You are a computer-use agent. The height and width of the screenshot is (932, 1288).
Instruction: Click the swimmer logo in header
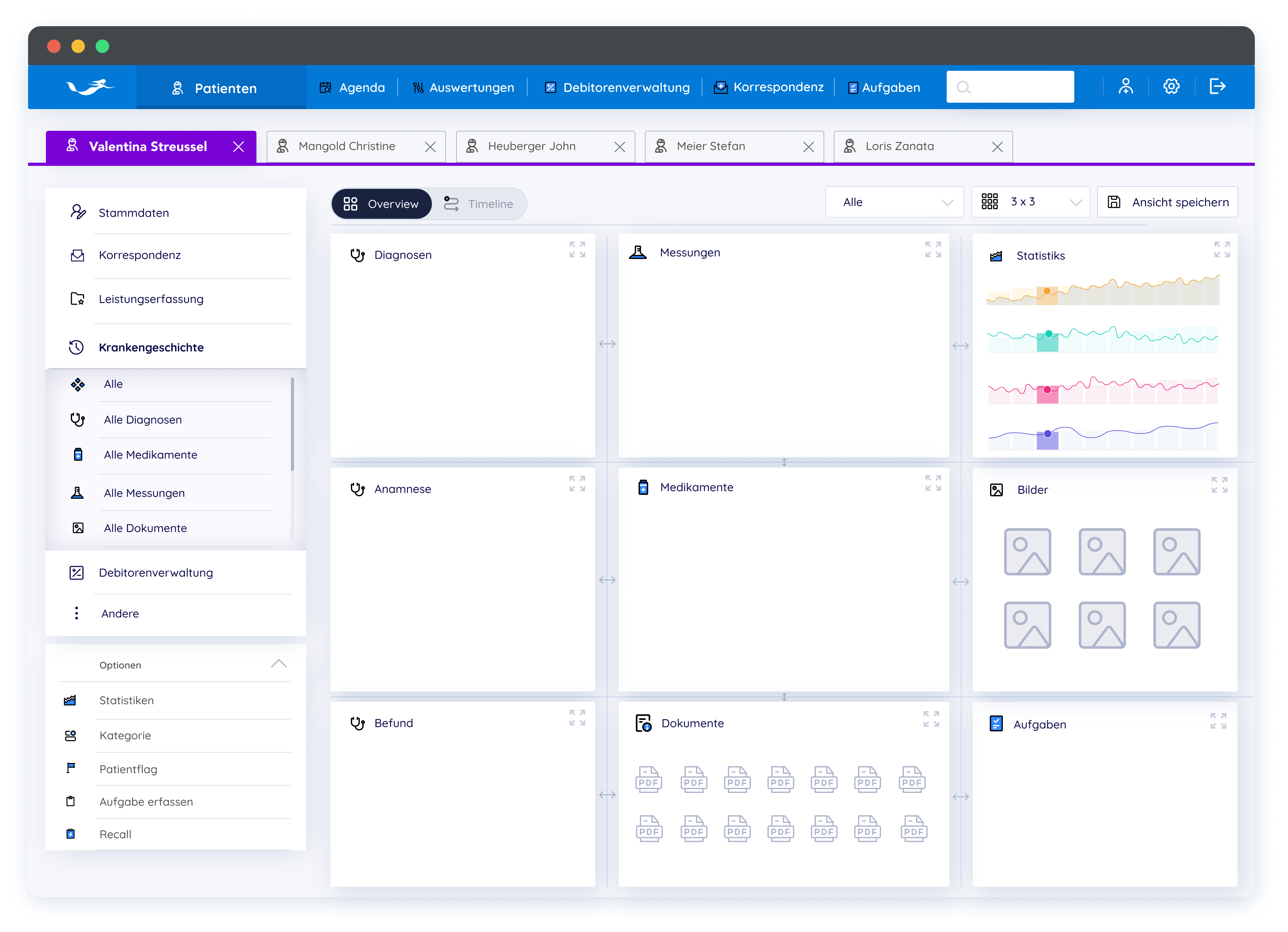coord(91,87)
